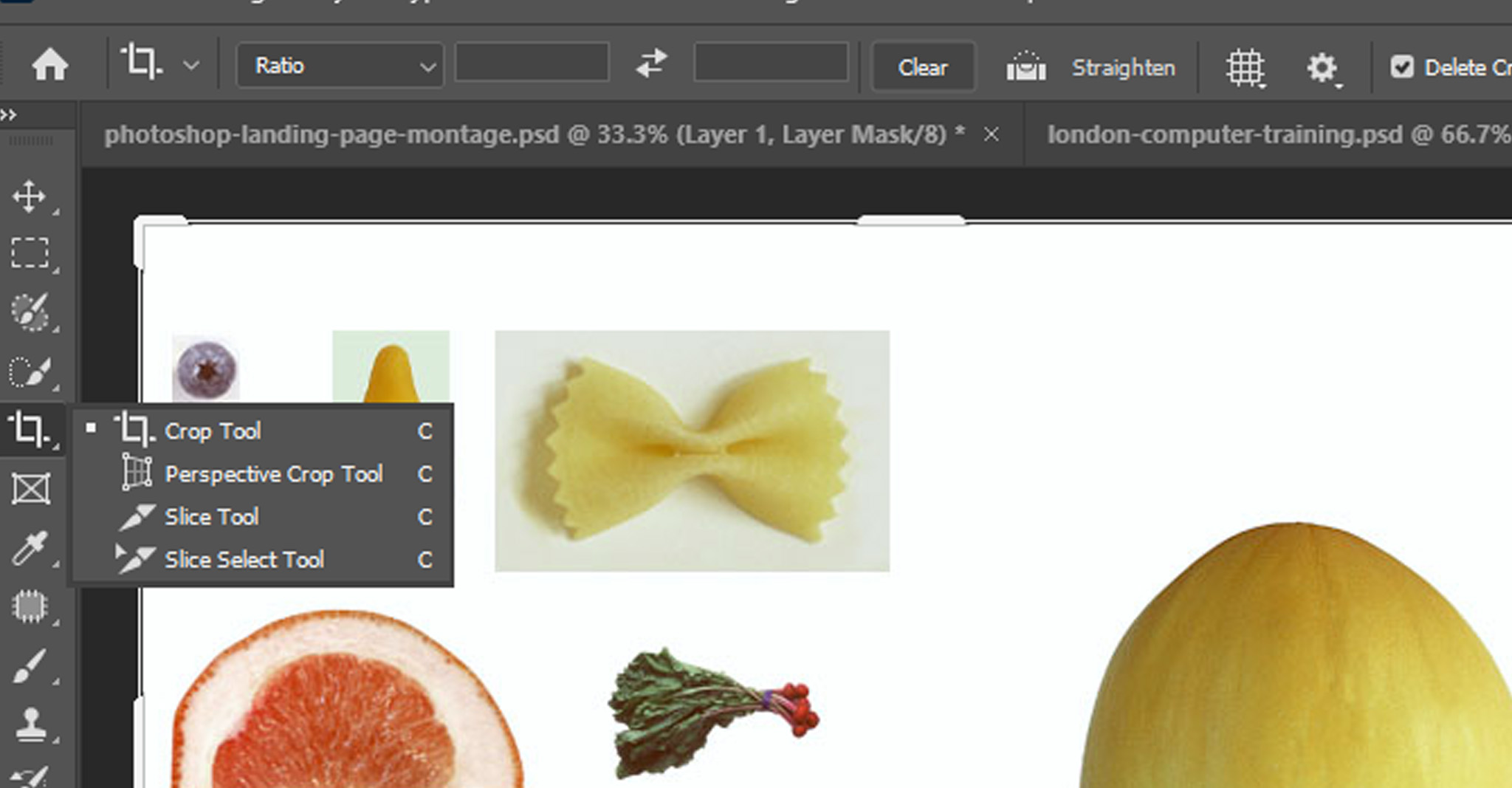This screenshot has height=788, width=1512.
Task: Expand the toolbar double-arrow
Action: pos(9,114)
